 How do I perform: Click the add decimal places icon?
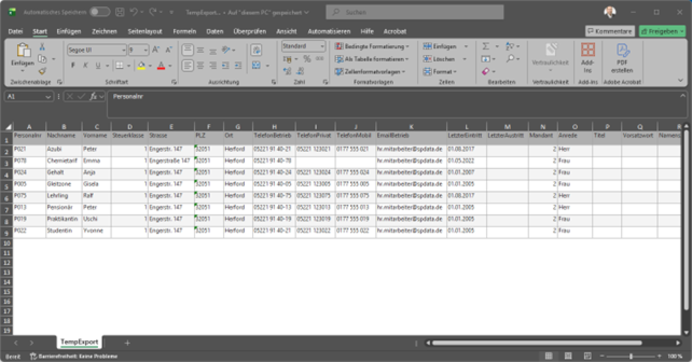pyautogui.click(x=287, y=71)
